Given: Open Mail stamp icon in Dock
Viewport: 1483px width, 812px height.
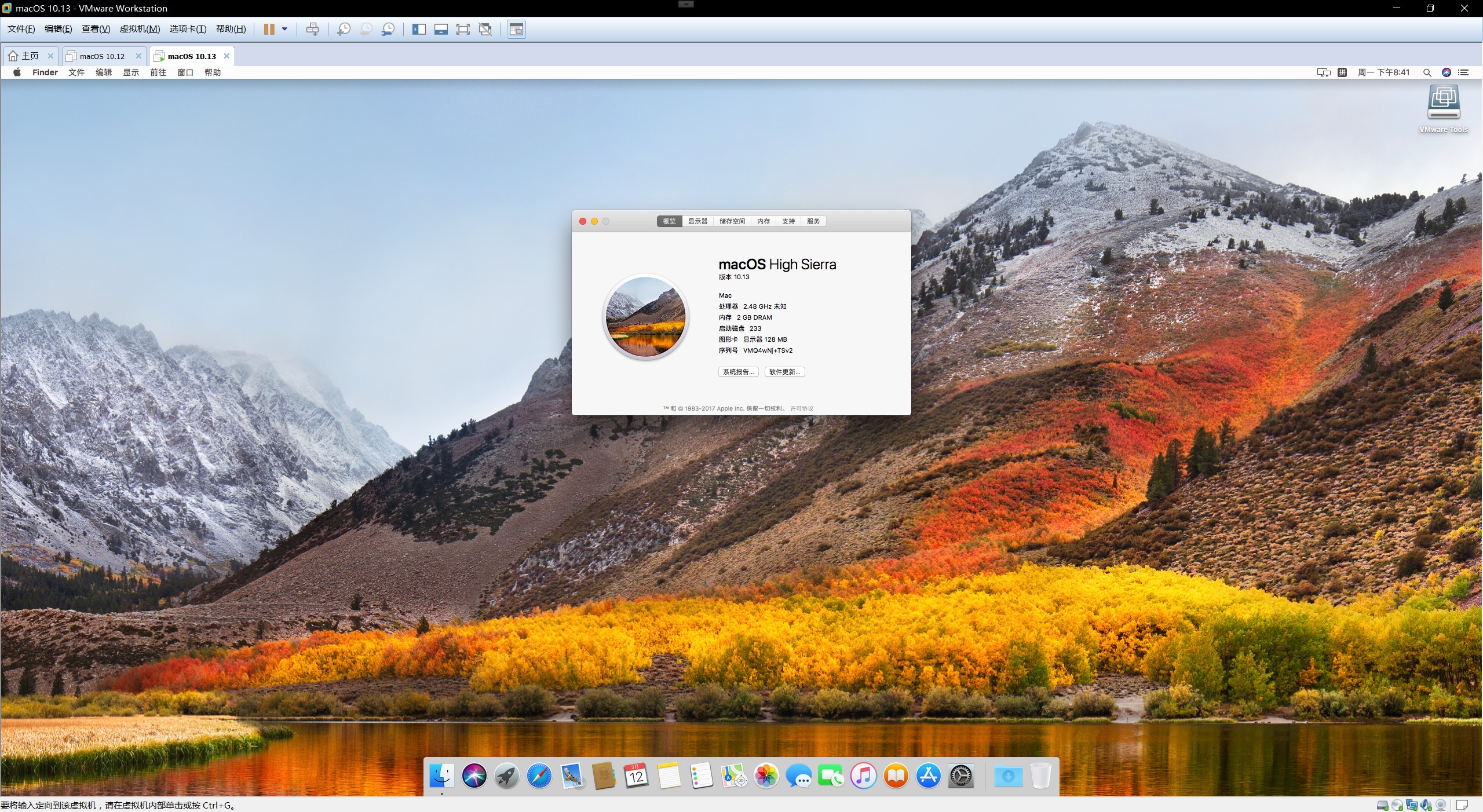Looking at the screenshot, I should 572,776.
